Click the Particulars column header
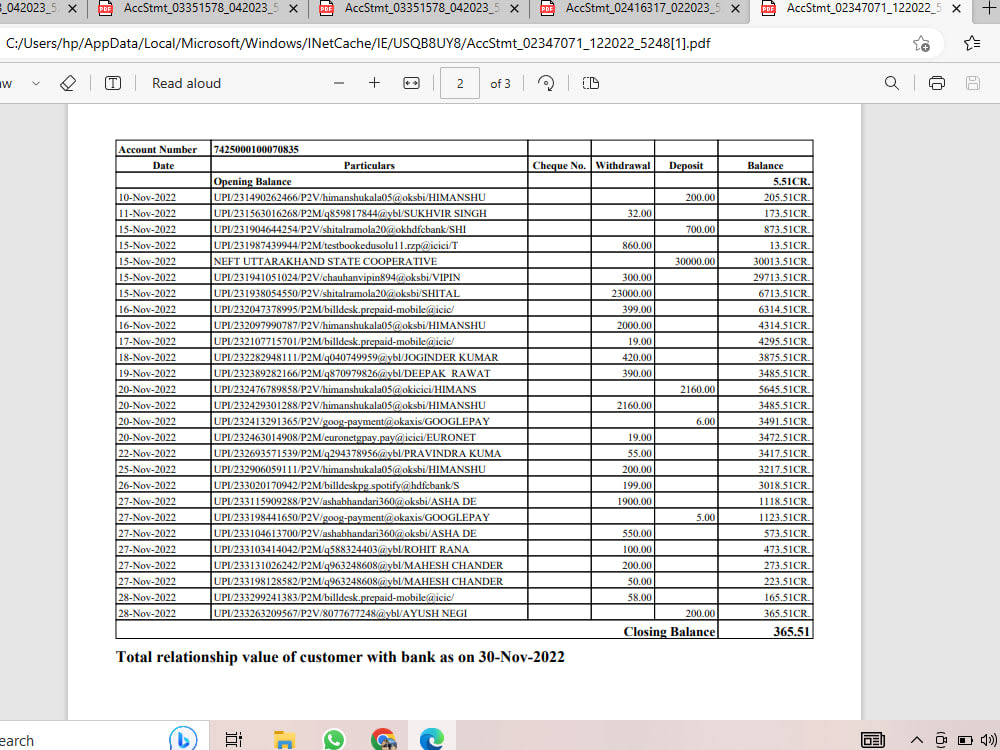This screenshot has height=750, width=1000. (369, 165)
